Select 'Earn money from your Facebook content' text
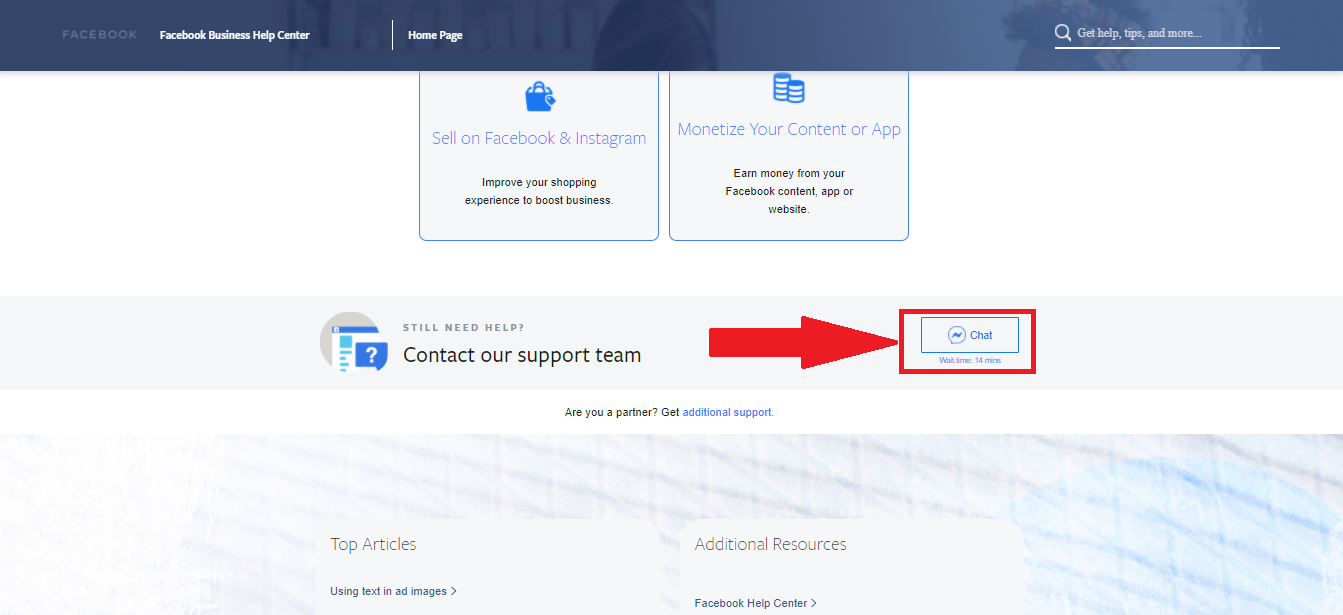Image resolution: width=1343 pixels, height=615 pixels. 789,191
